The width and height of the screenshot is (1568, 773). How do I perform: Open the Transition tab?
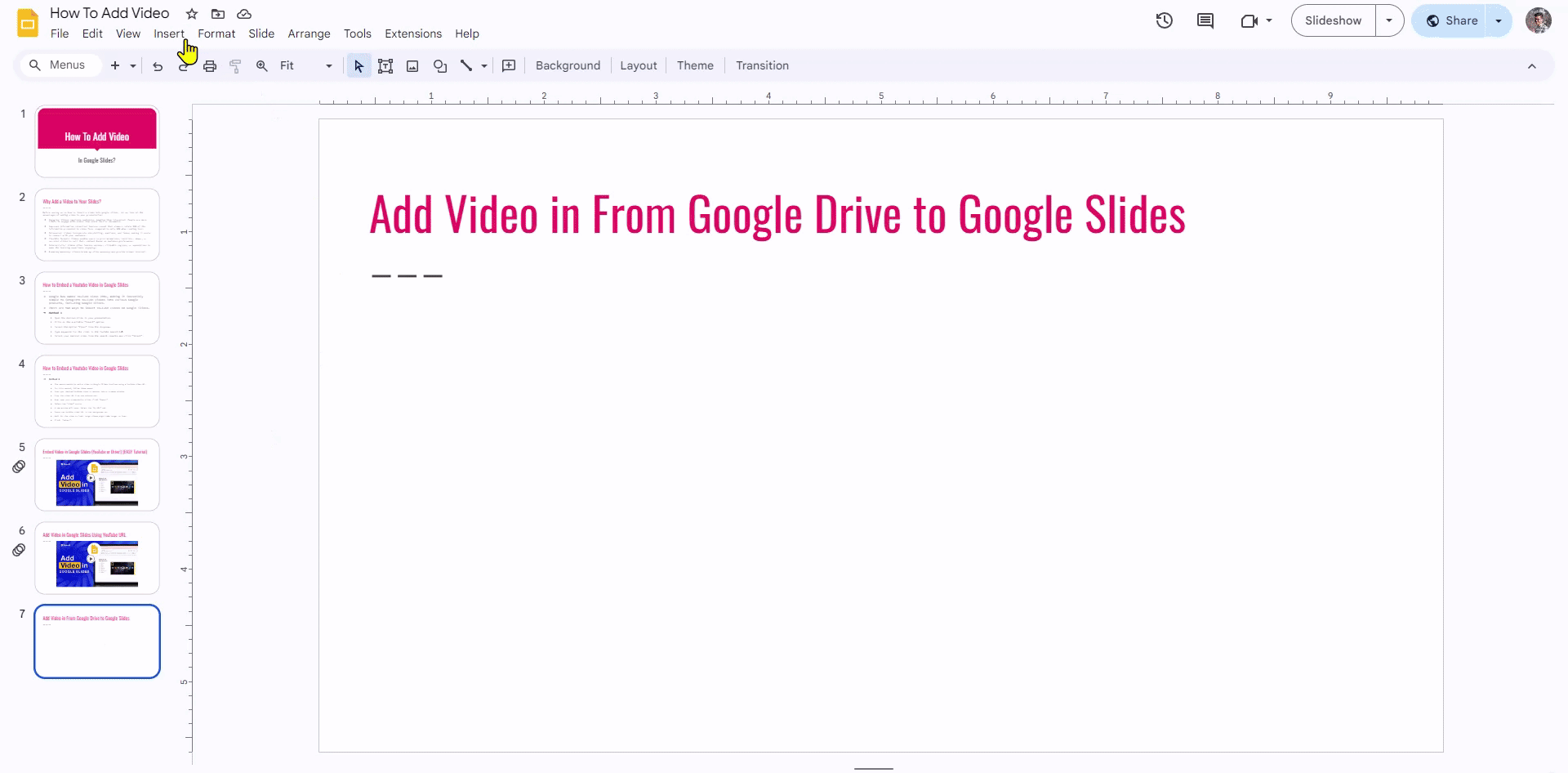point(761,65)
